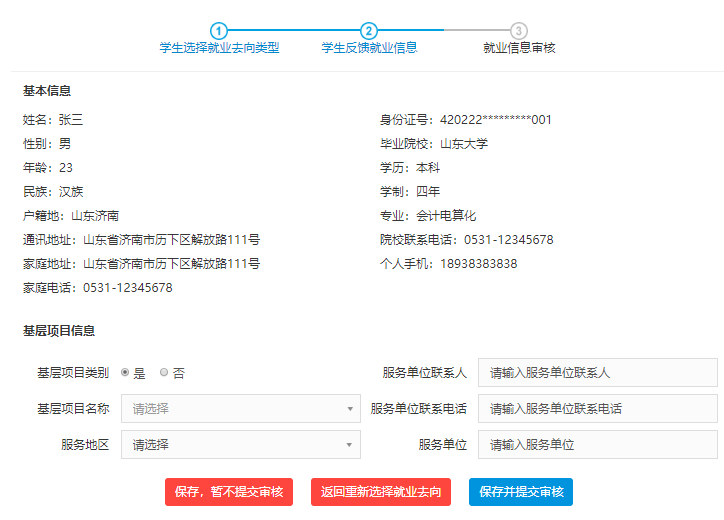This screenshot has width=724, height=520.
Task: Go to 学生选择就业去向类型 step label
Action: coord(219,48)
